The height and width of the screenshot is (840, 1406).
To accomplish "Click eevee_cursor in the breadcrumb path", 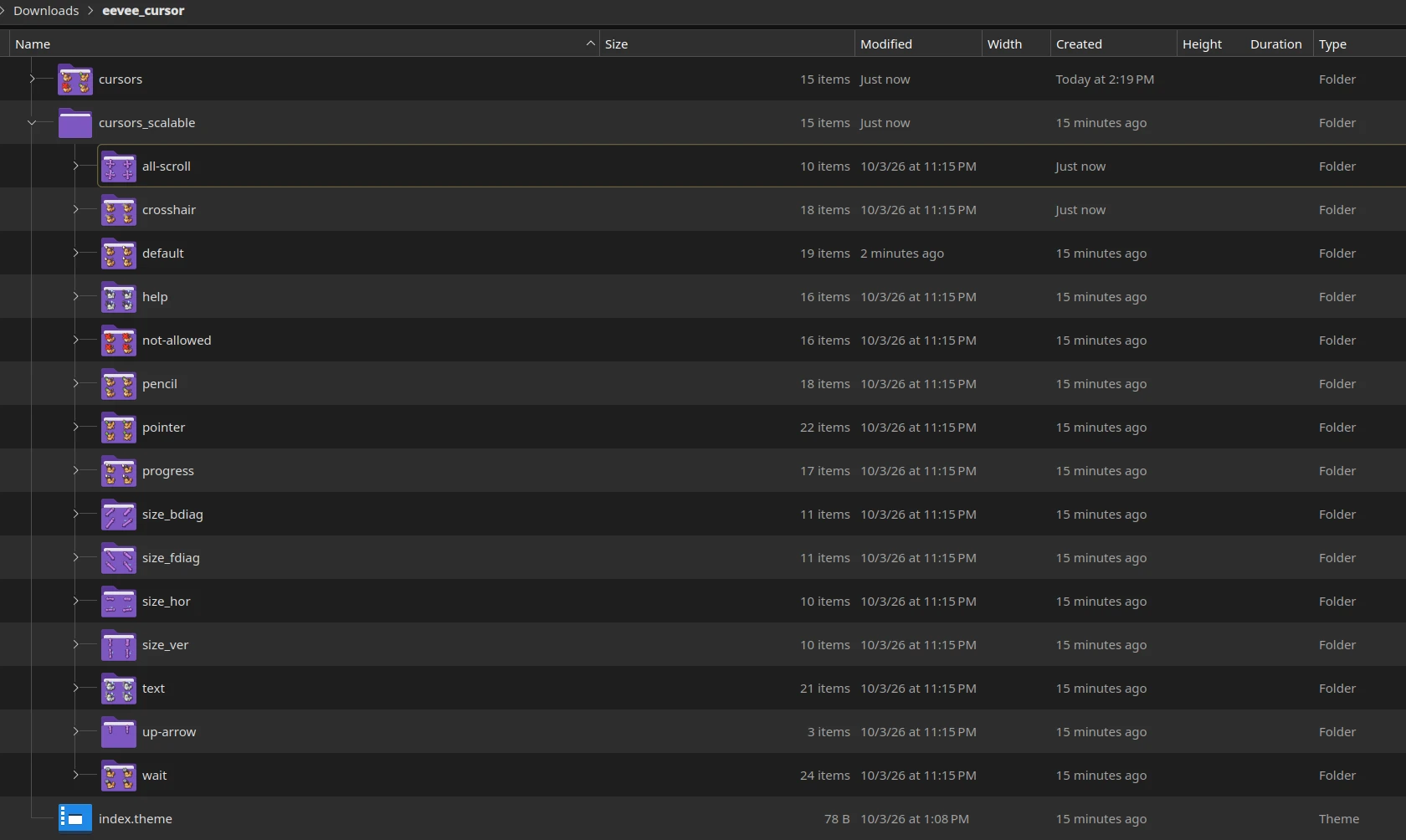I will tap(143, 11).
